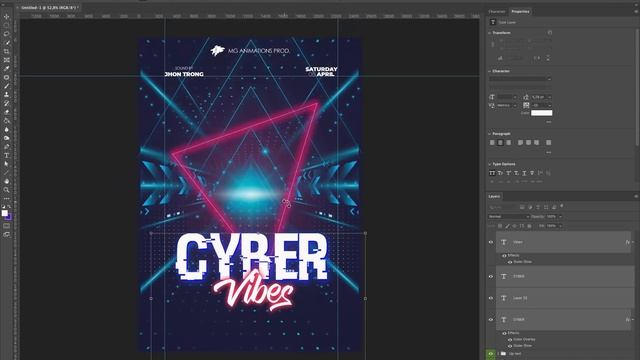Lock all layer attributes padlock
This screenshot has height=360, width=640.
click(x=529, y=226)
